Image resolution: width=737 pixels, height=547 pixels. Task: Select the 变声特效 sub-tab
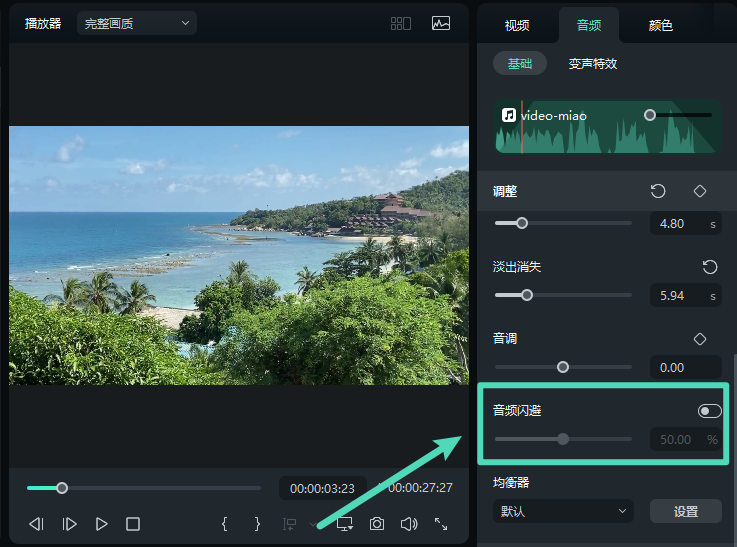593,63
